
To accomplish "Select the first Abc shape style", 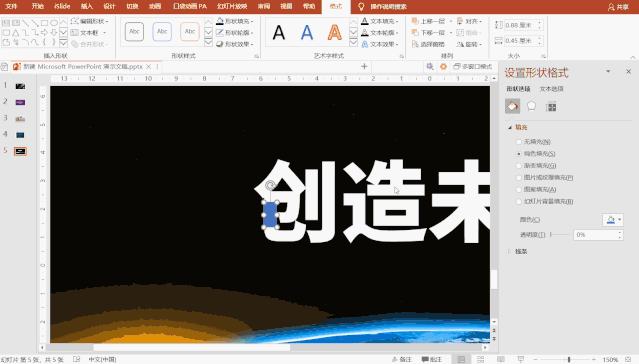I will coord(134,31).
